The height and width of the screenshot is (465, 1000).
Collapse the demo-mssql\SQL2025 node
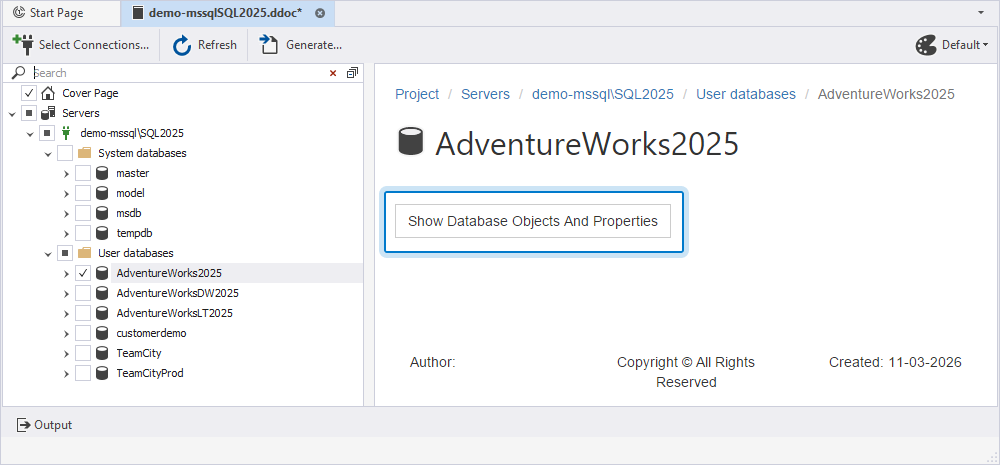click(x=29, y=134)
